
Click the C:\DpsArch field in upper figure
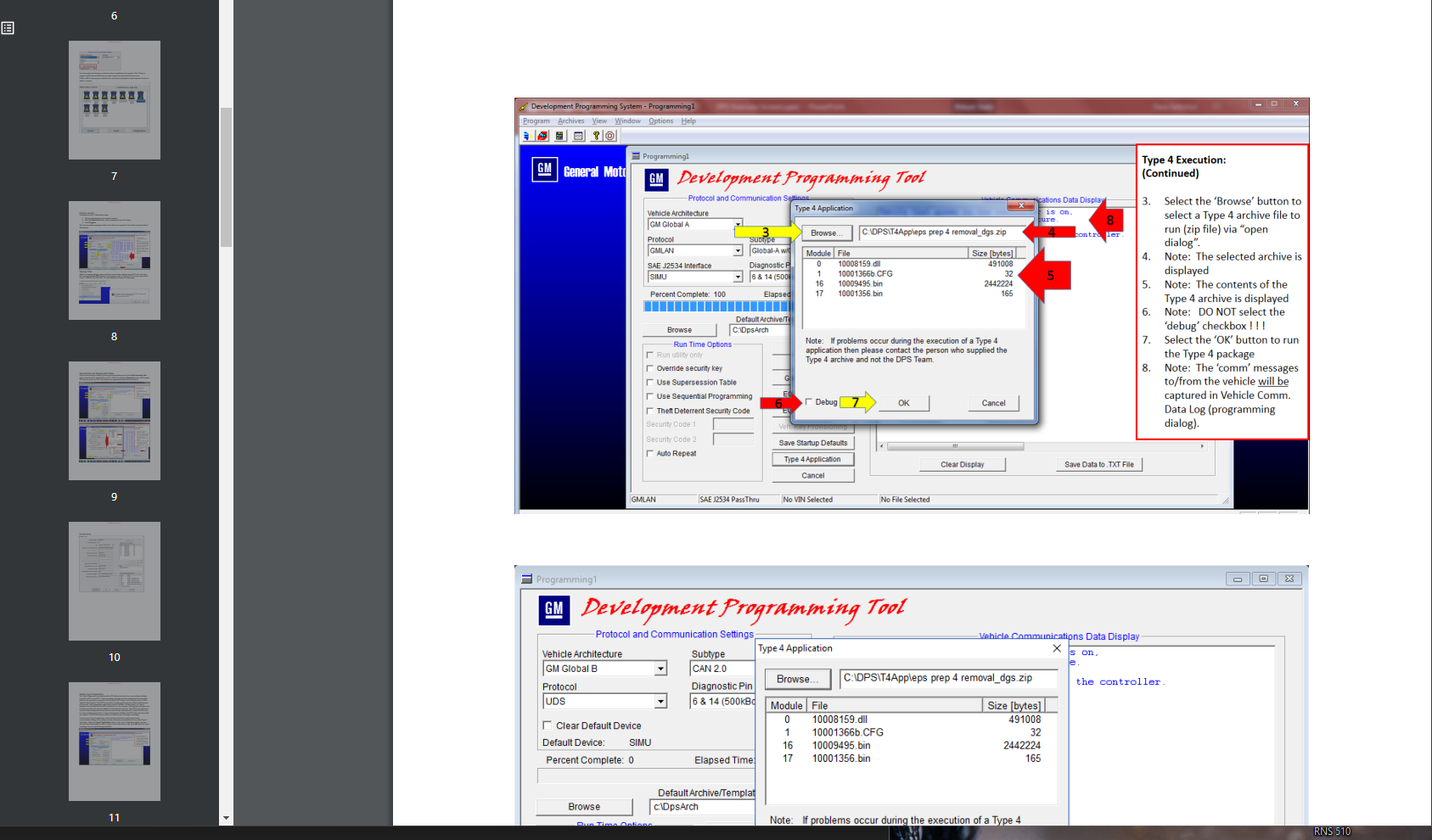(761, 330)
